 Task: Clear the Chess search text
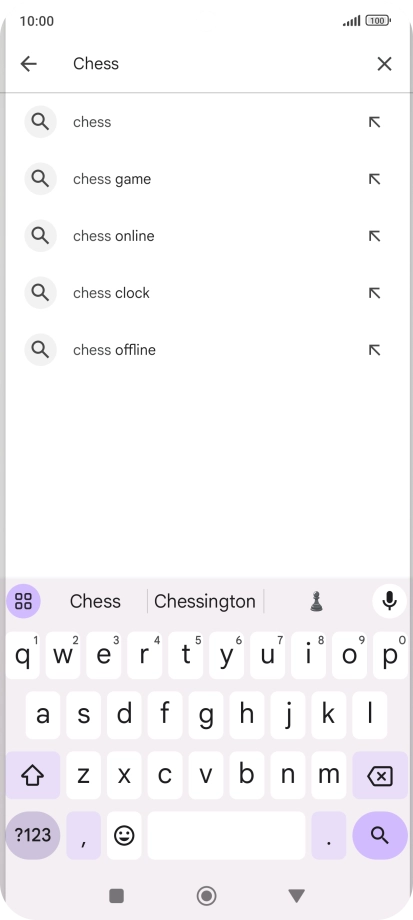[x=384, y=63]
